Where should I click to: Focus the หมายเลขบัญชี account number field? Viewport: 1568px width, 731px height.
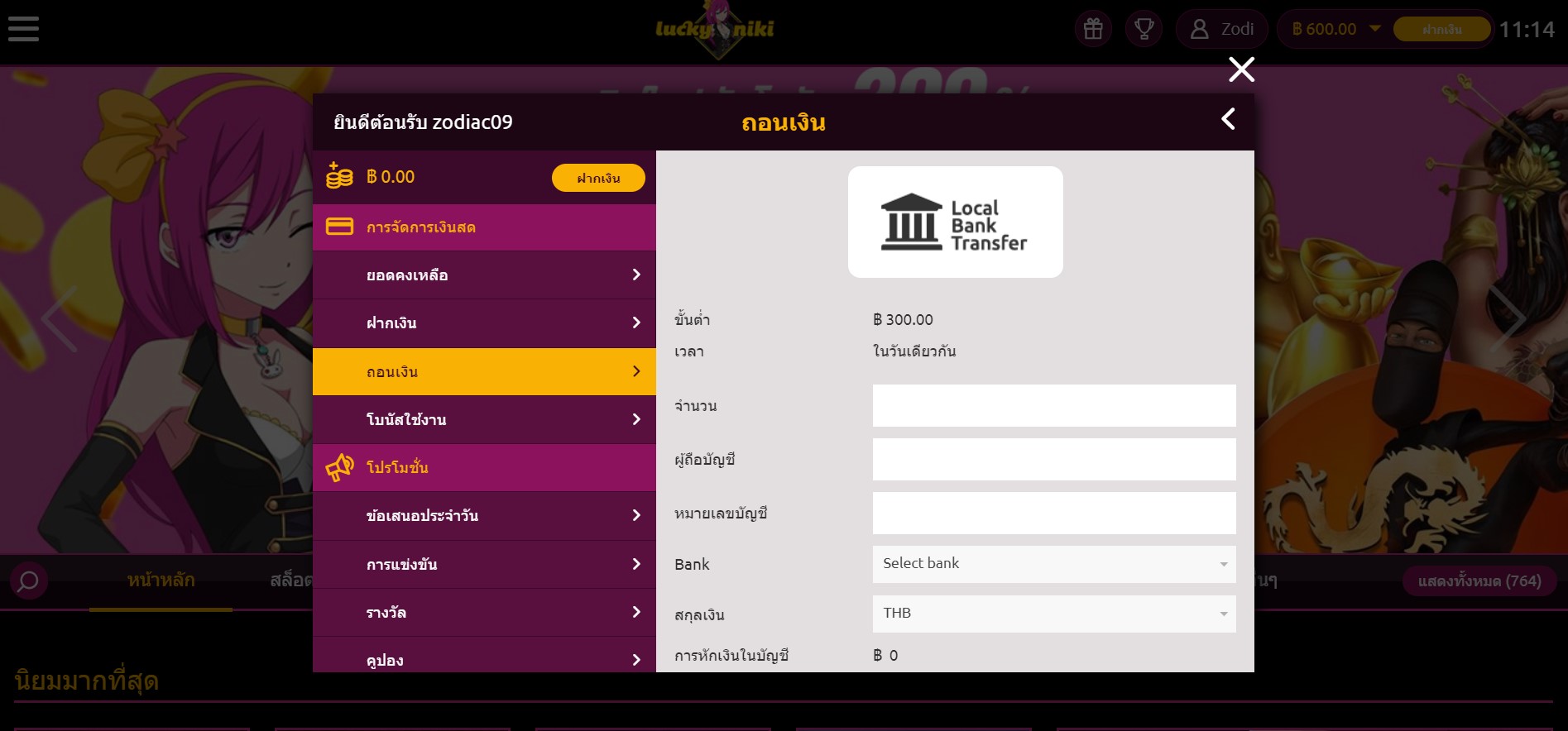[1053, 514]
